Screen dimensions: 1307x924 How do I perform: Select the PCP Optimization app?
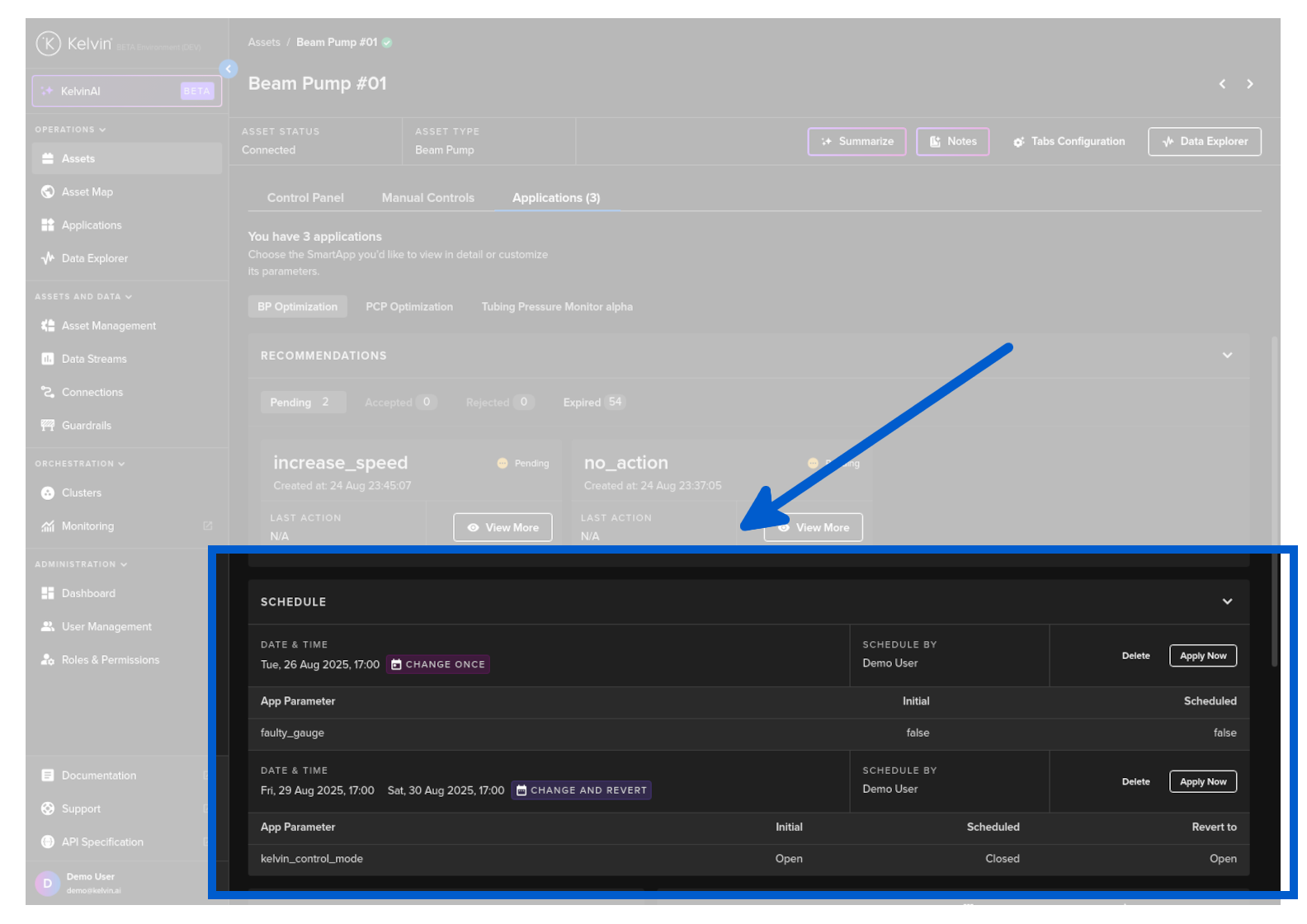pos(409,307)
